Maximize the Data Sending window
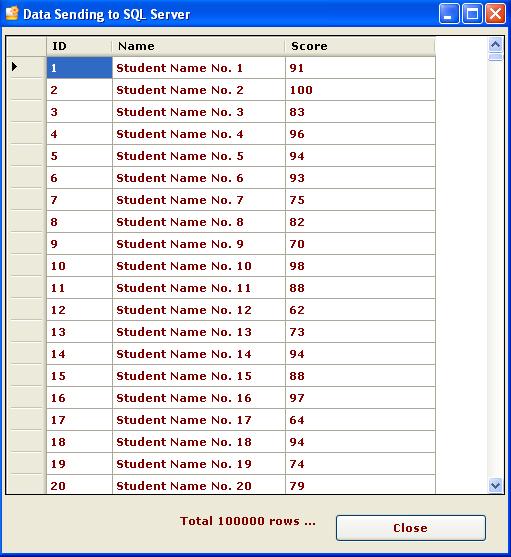 click(x=472, y=14)
